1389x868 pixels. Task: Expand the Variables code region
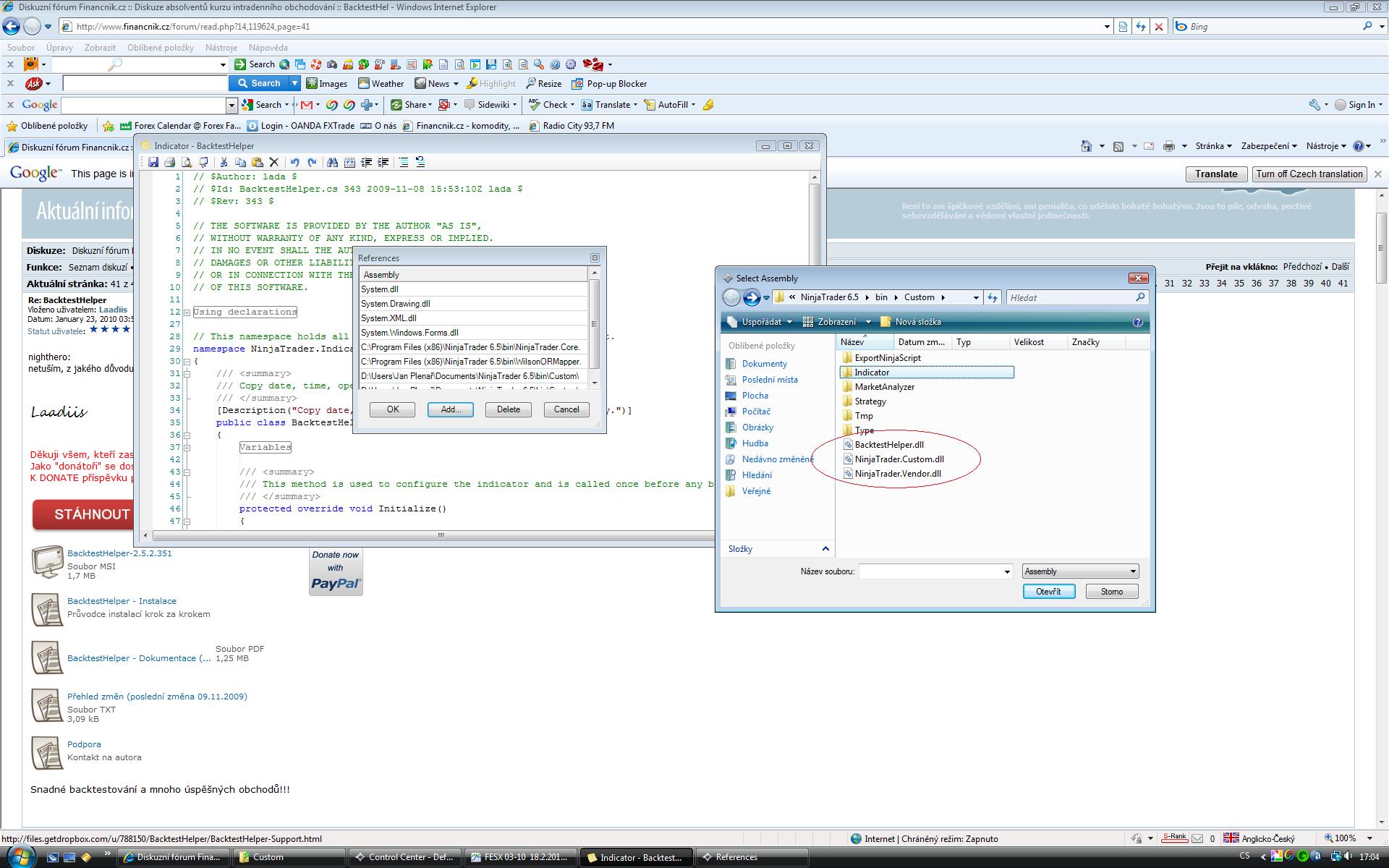tap(187, 448)
